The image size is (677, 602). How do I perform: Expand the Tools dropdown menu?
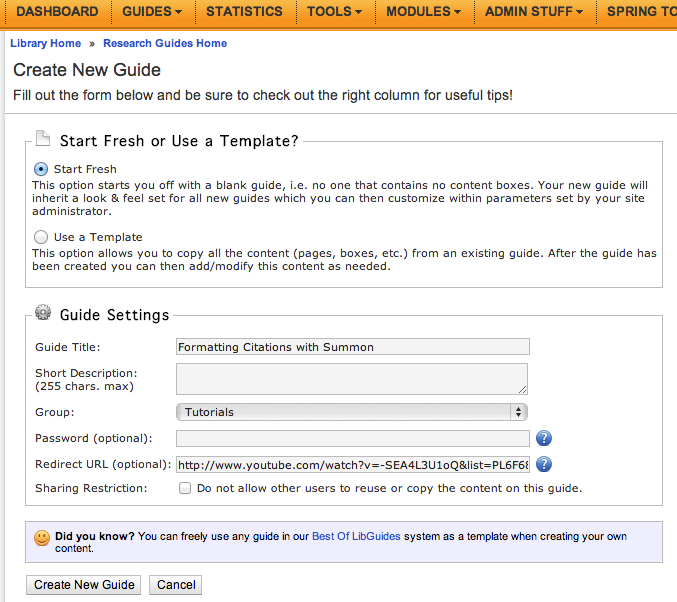[x=336, y=12]
